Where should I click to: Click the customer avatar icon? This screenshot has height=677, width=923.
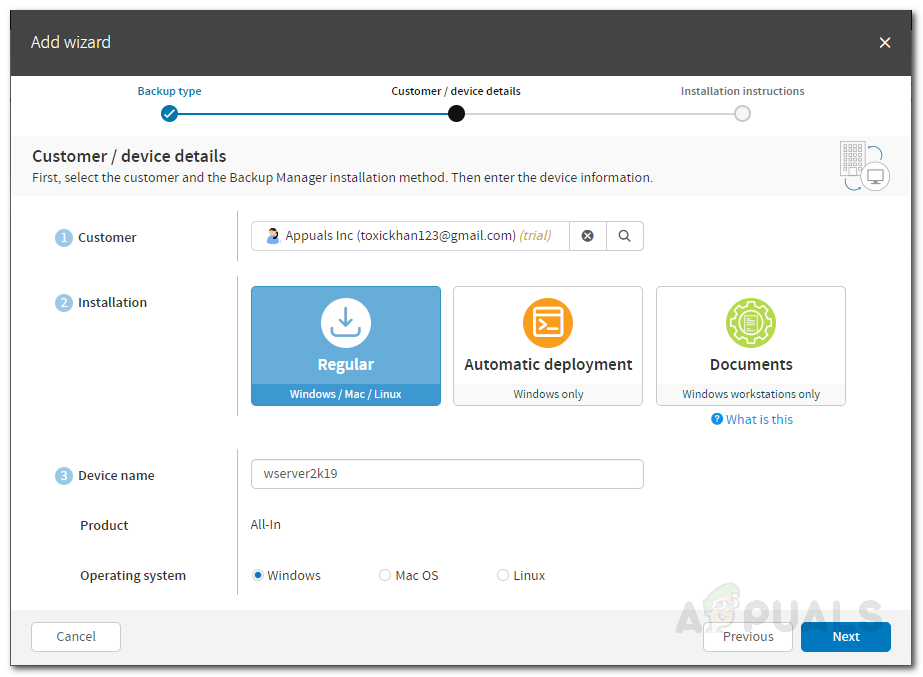[273, 235]
